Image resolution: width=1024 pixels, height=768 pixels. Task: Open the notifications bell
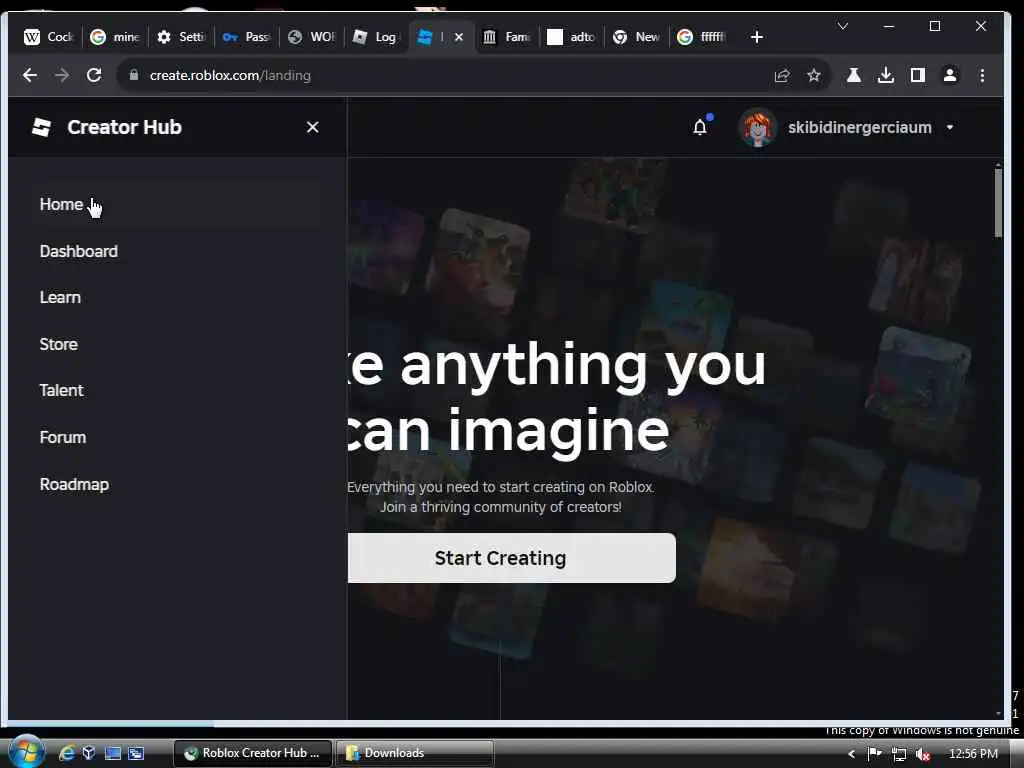[700, 127]
